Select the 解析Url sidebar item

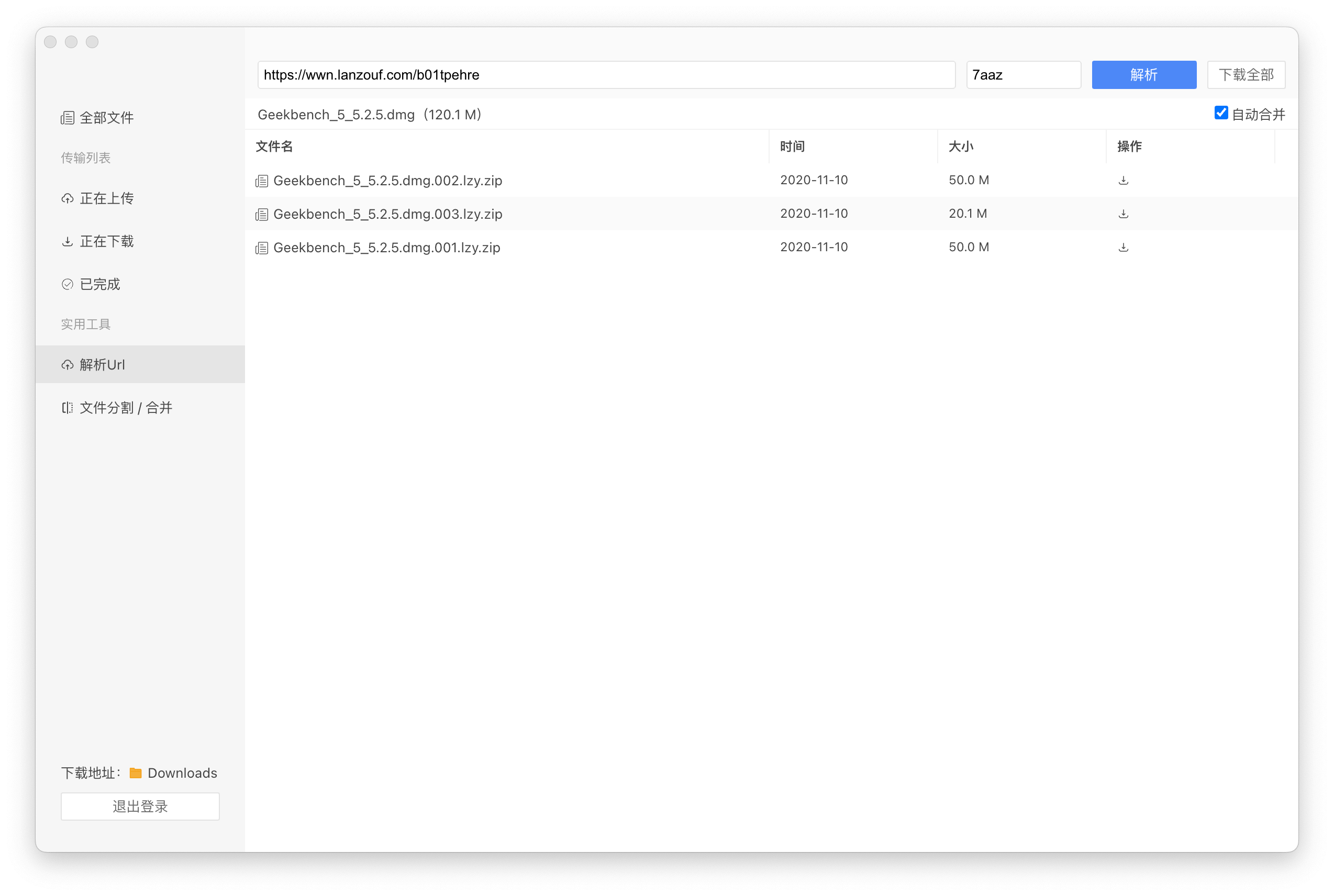click(x=102, y=365)
